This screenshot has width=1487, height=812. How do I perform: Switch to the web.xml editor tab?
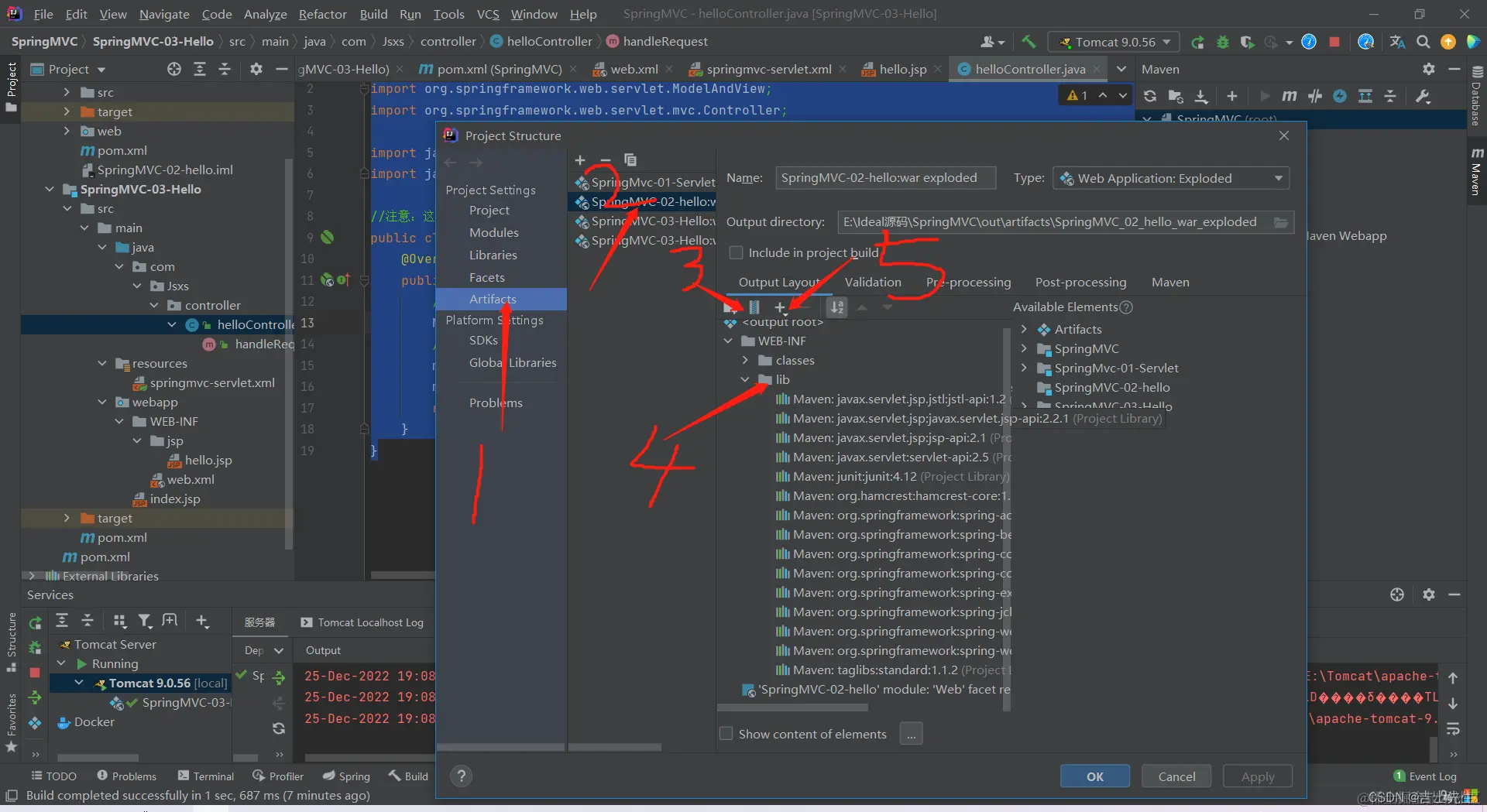point(634,69)
